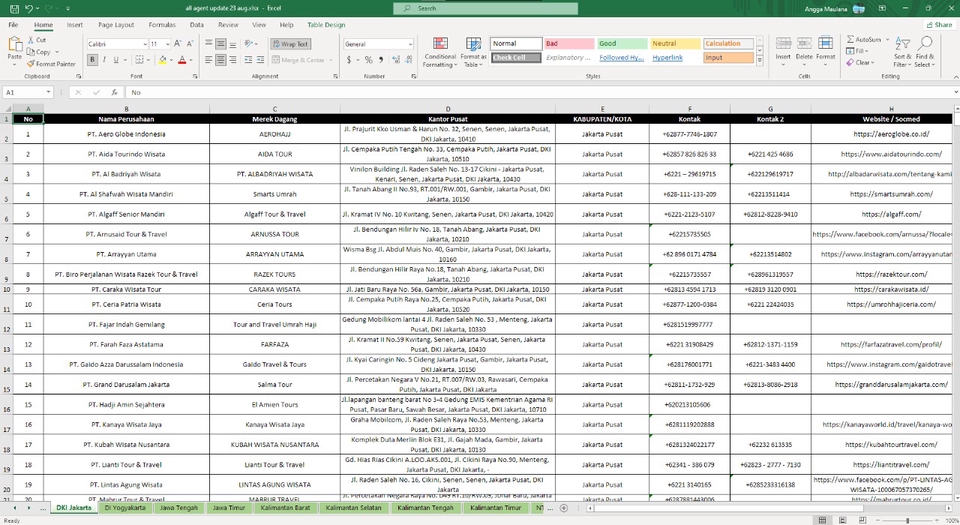Open the font name Calibri dropdown
This screenshot has width=960, height=525.
[x=145, y=44]
